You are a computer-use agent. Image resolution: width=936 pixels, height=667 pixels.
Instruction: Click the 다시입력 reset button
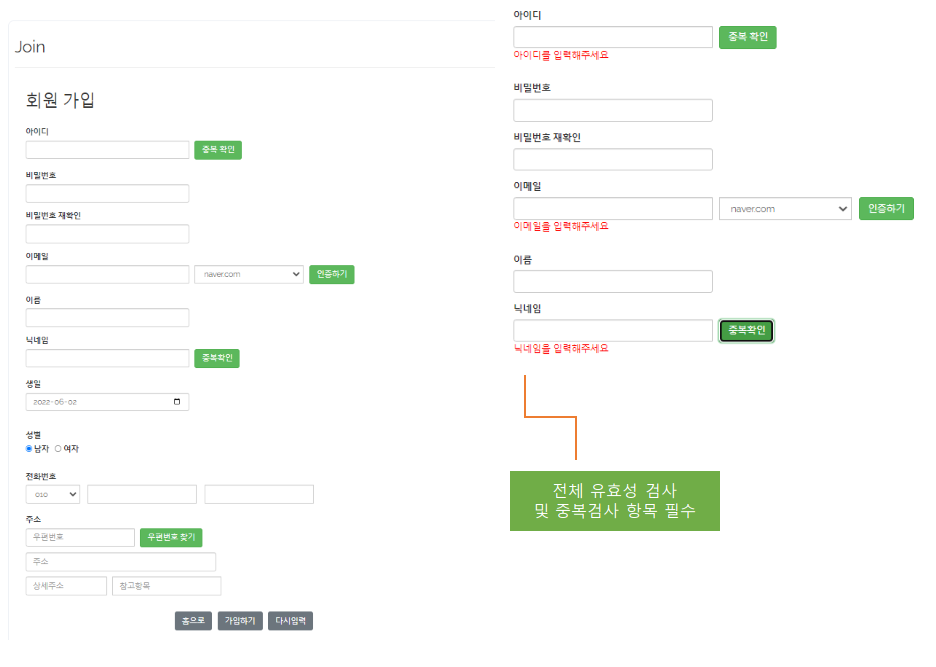click(x=289, y=620)
